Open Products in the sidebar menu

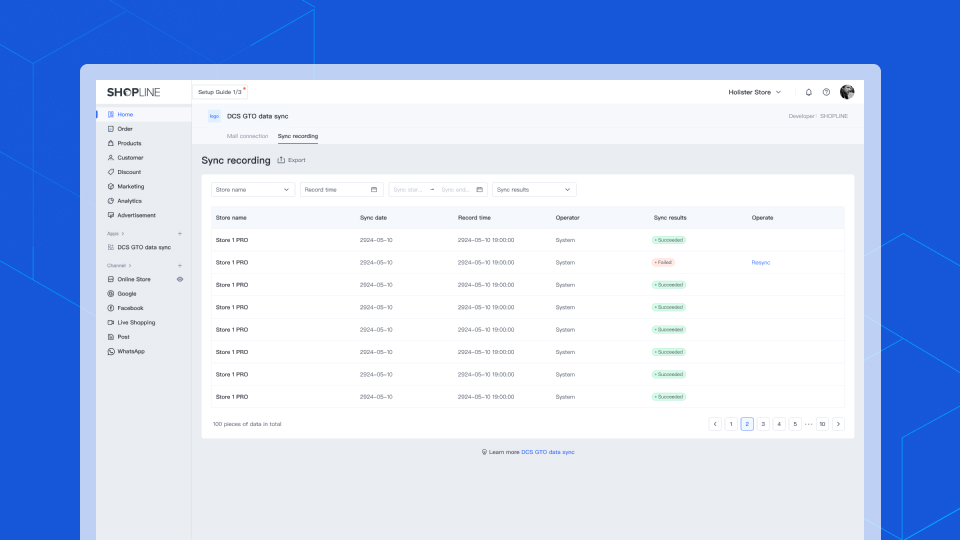point(129,143)
